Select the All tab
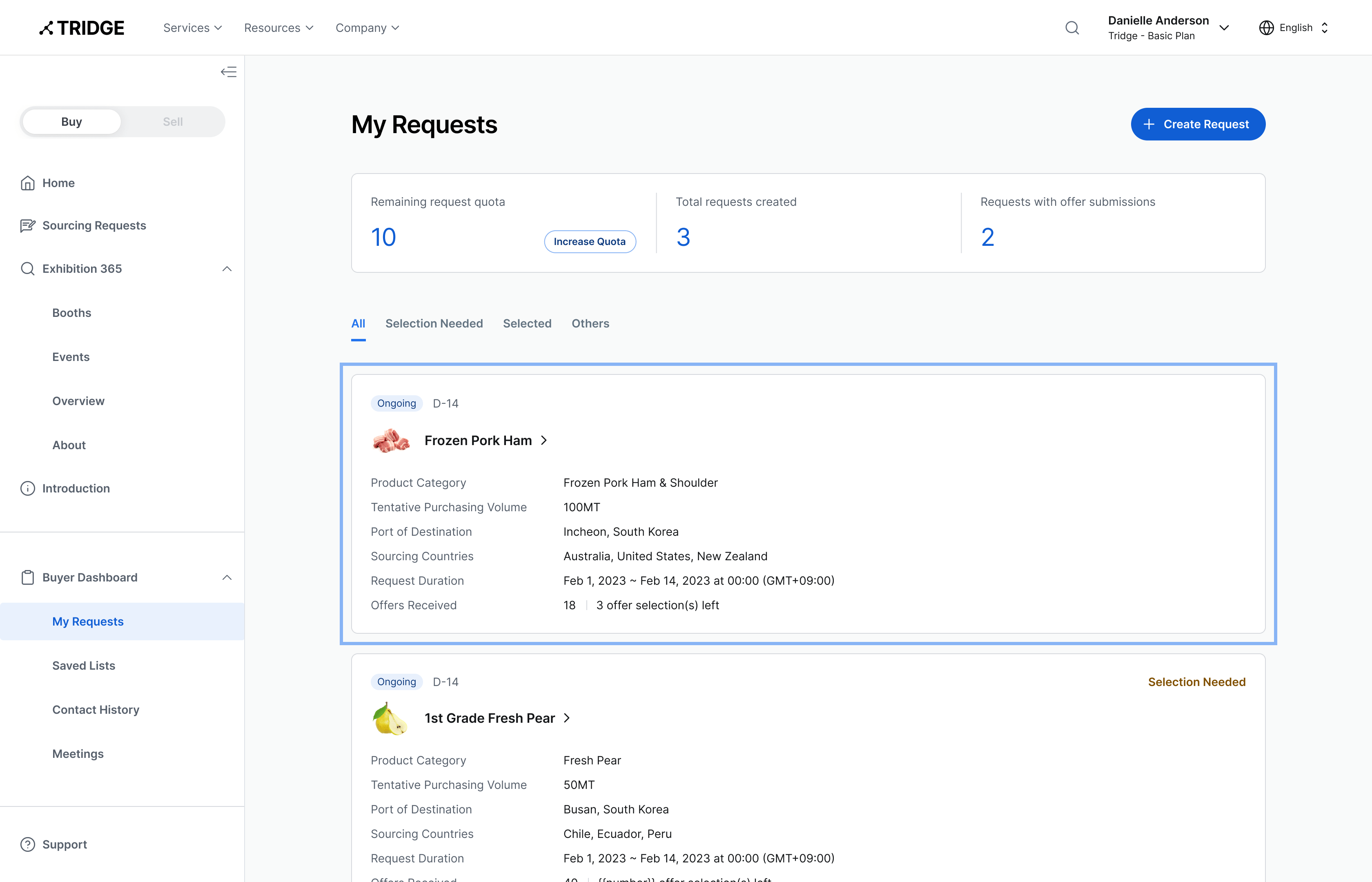The image size is (1372, 882). coord(358,323)
